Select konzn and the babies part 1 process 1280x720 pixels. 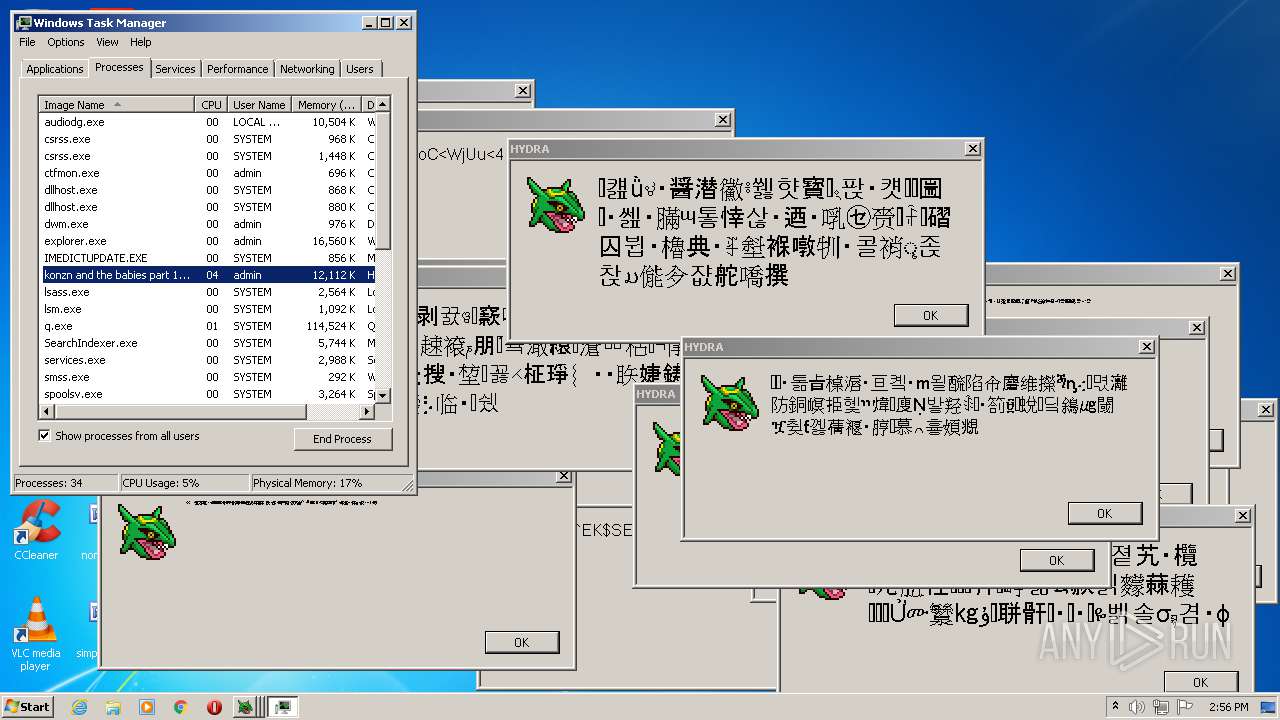point(207,275)
